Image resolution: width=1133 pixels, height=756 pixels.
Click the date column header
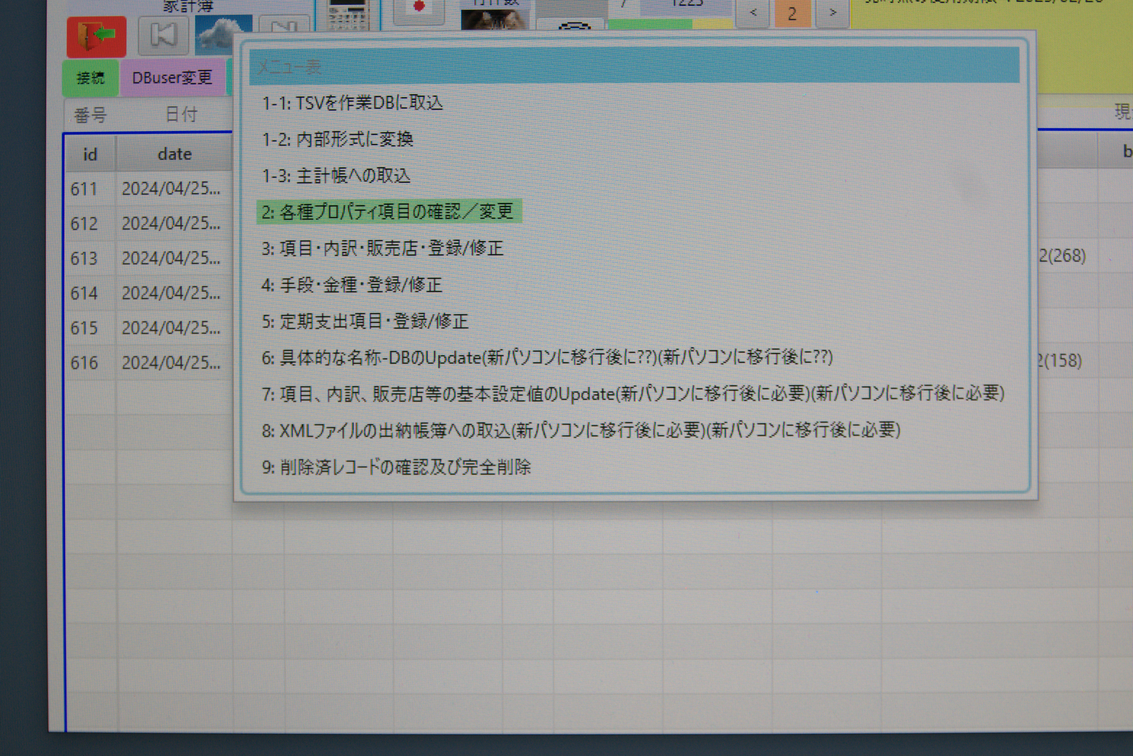[x=174, y=154]
